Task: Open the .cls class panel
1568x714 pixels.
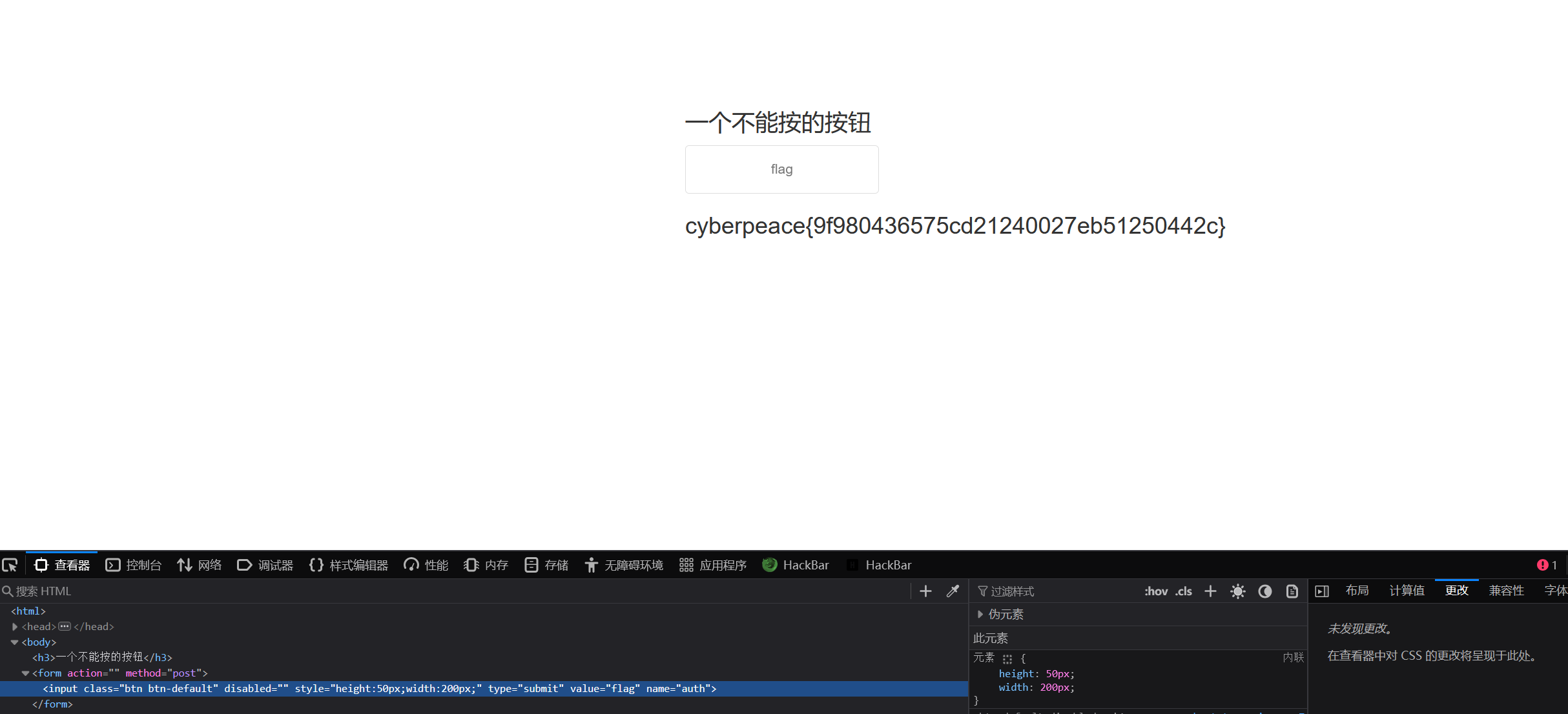Action: click(1183, 591)
